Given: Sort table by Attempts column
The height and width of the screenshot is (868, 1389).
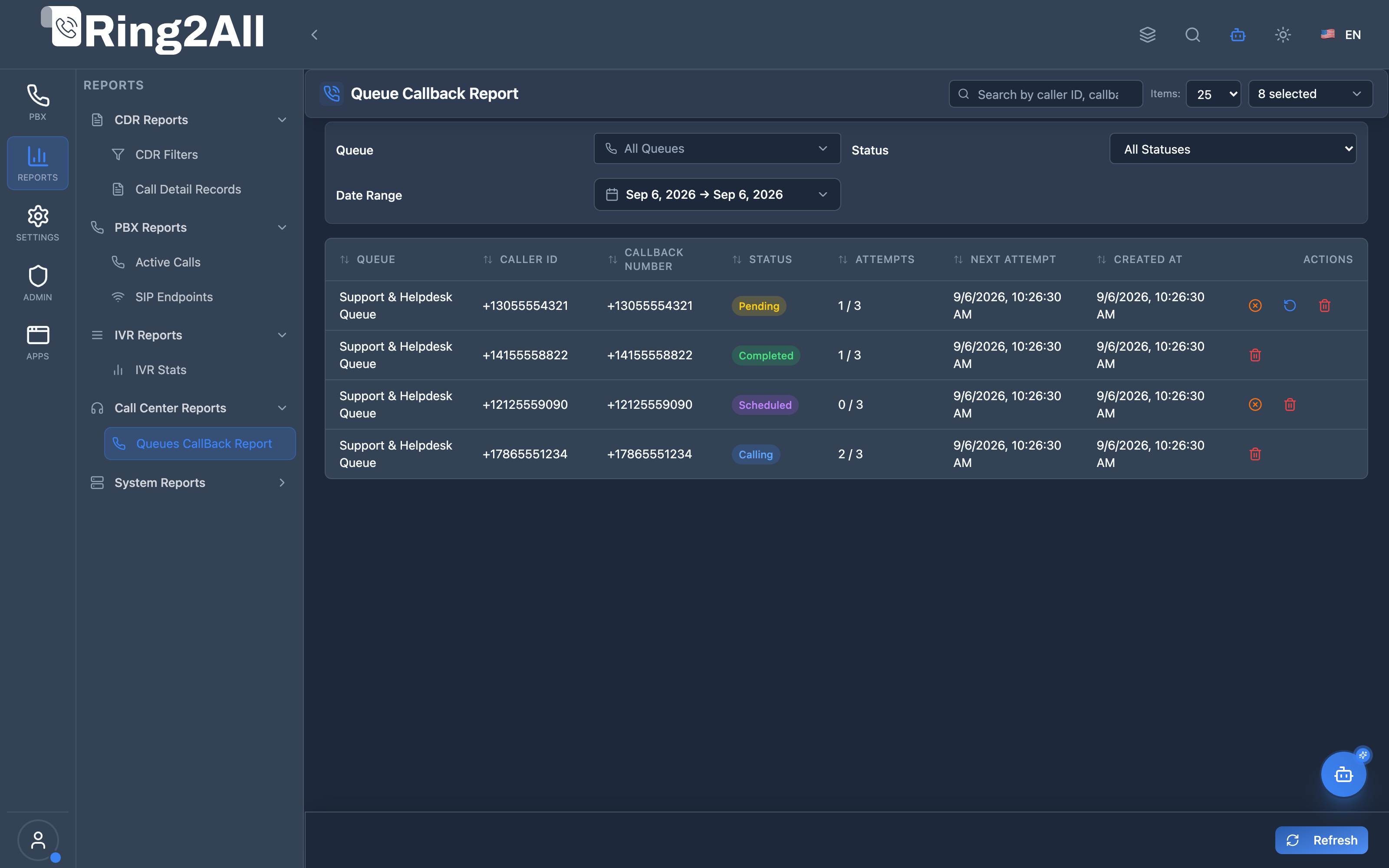Looking at the screenshot, I should (x=876, y=260).
